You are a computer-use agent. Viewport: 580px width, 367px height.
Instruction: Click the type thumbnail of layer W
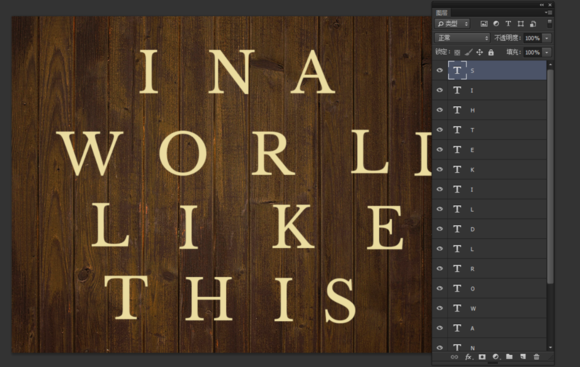tap(457, 308)
